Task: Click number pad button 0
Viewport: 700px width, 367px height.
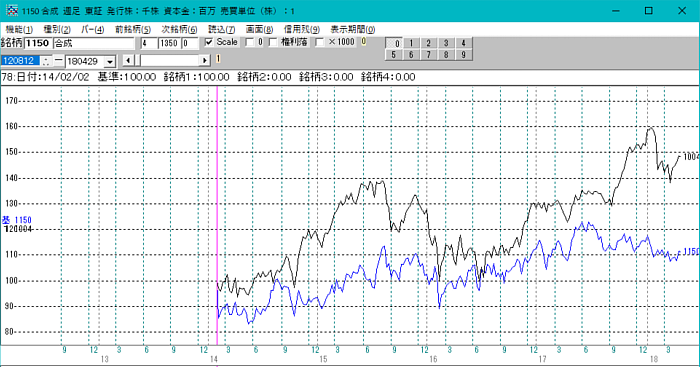Action: (x=394, y=43)
